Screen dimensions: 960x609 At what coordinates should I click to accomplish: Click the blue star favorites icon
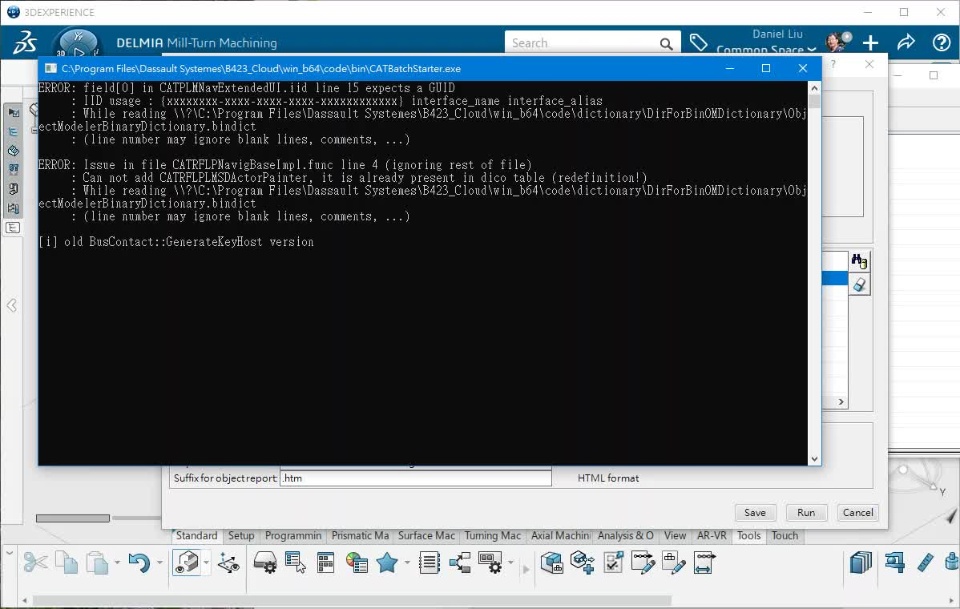point(387,562)
